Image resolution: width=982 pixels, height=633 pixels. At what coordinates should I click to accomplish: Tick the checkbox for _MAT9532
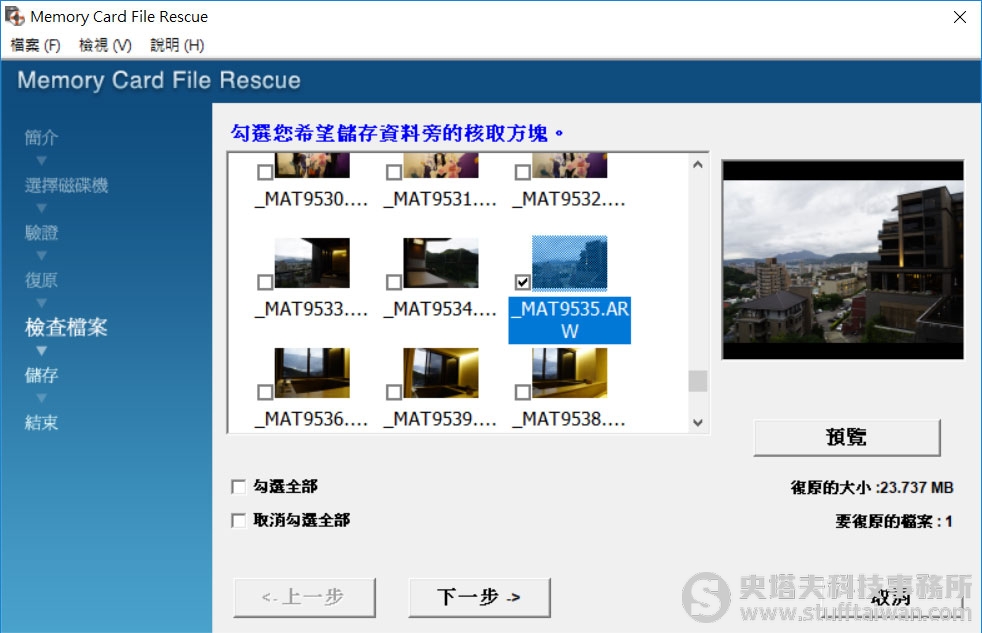point(522,172)
